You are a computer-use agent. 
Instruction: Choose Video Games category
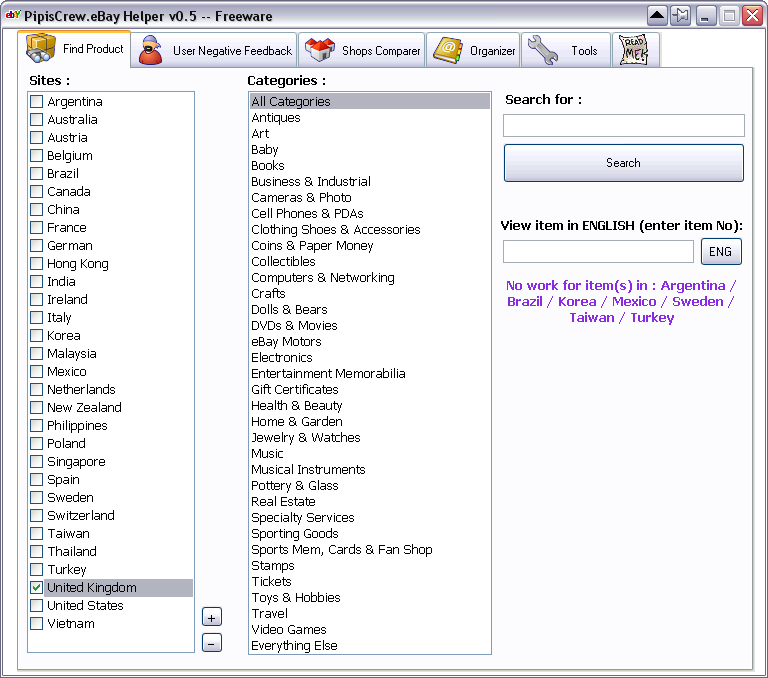tap(370, 630)
